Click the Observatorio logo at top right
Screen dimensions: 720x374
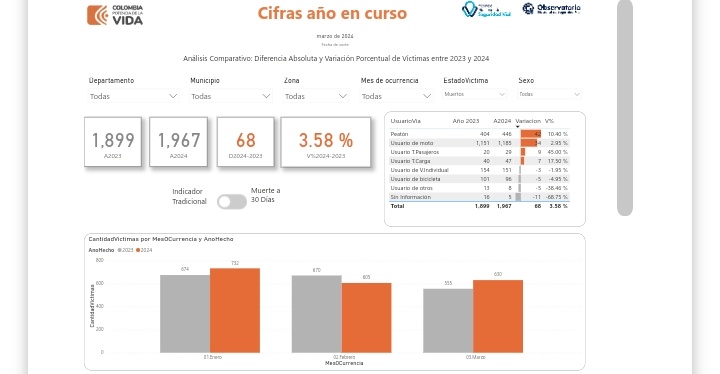551,9
